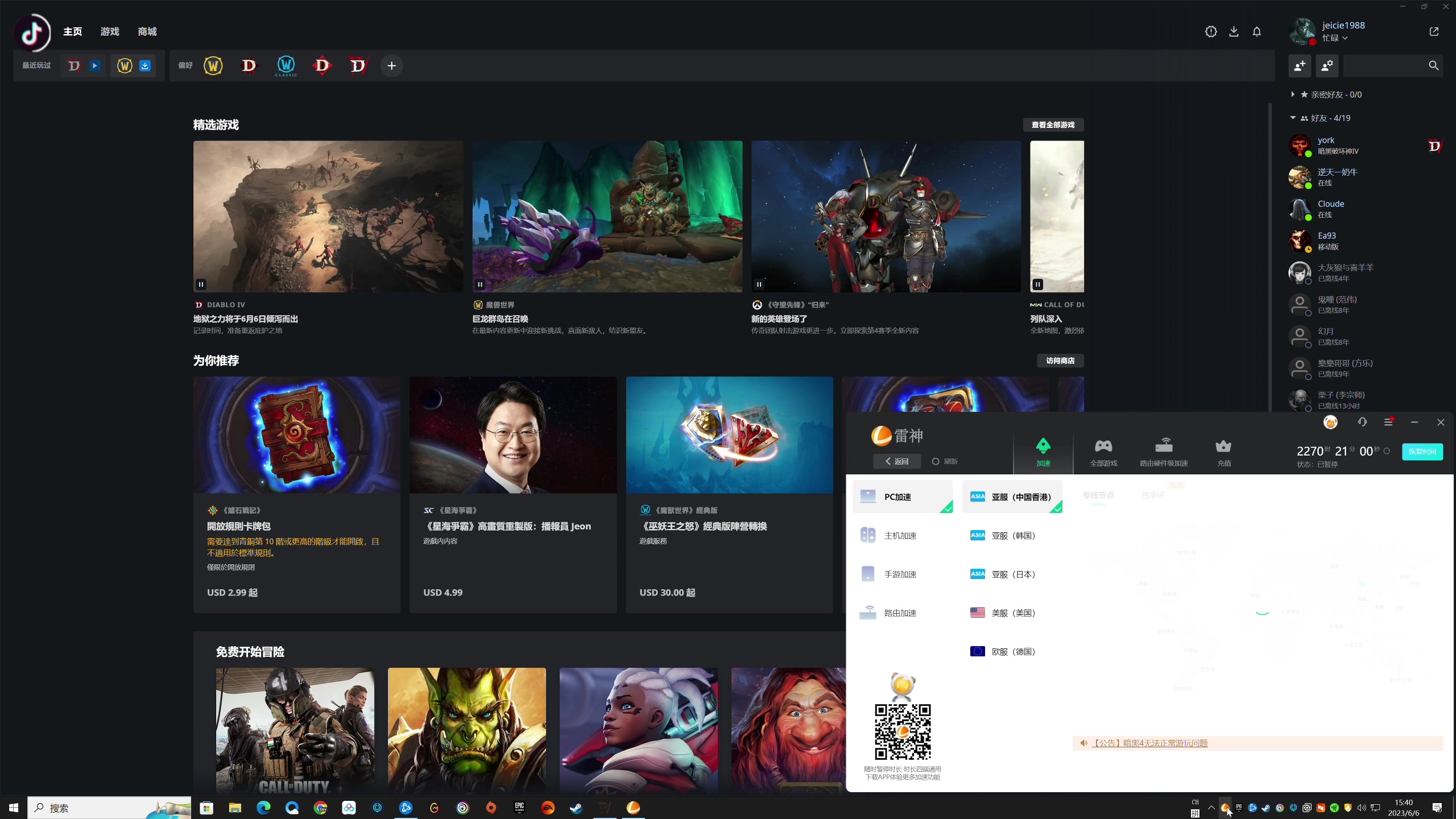Select friend york in the list
This screenshot has height=819, width=1456.
pos(1365,146)
